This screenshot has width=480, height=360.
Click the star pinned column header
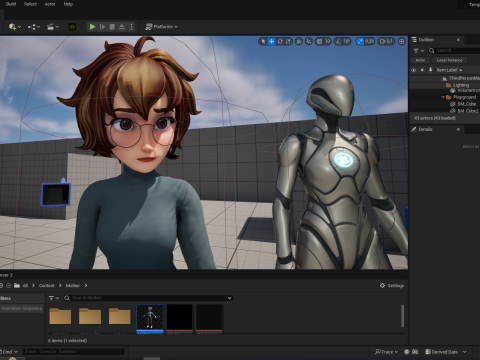422,70
